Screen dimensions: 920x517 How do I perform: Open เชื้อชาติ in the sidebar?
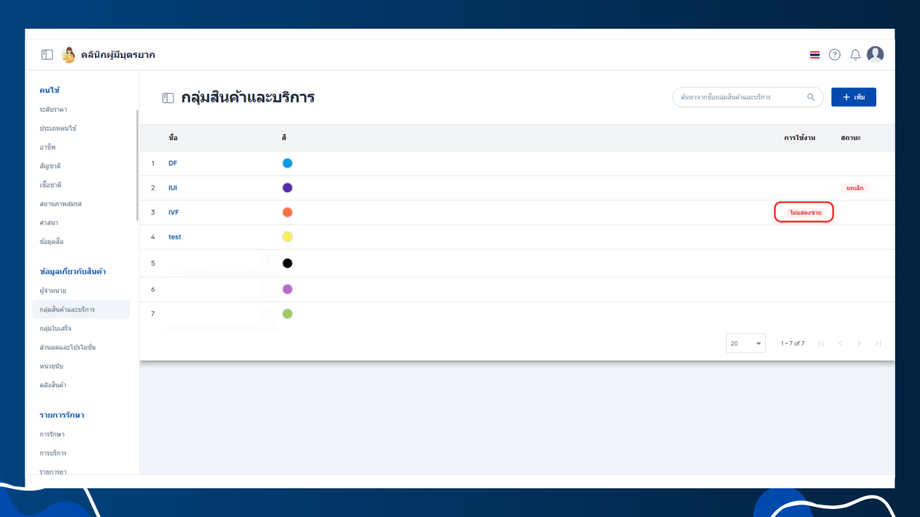click(x=50, y=185)
